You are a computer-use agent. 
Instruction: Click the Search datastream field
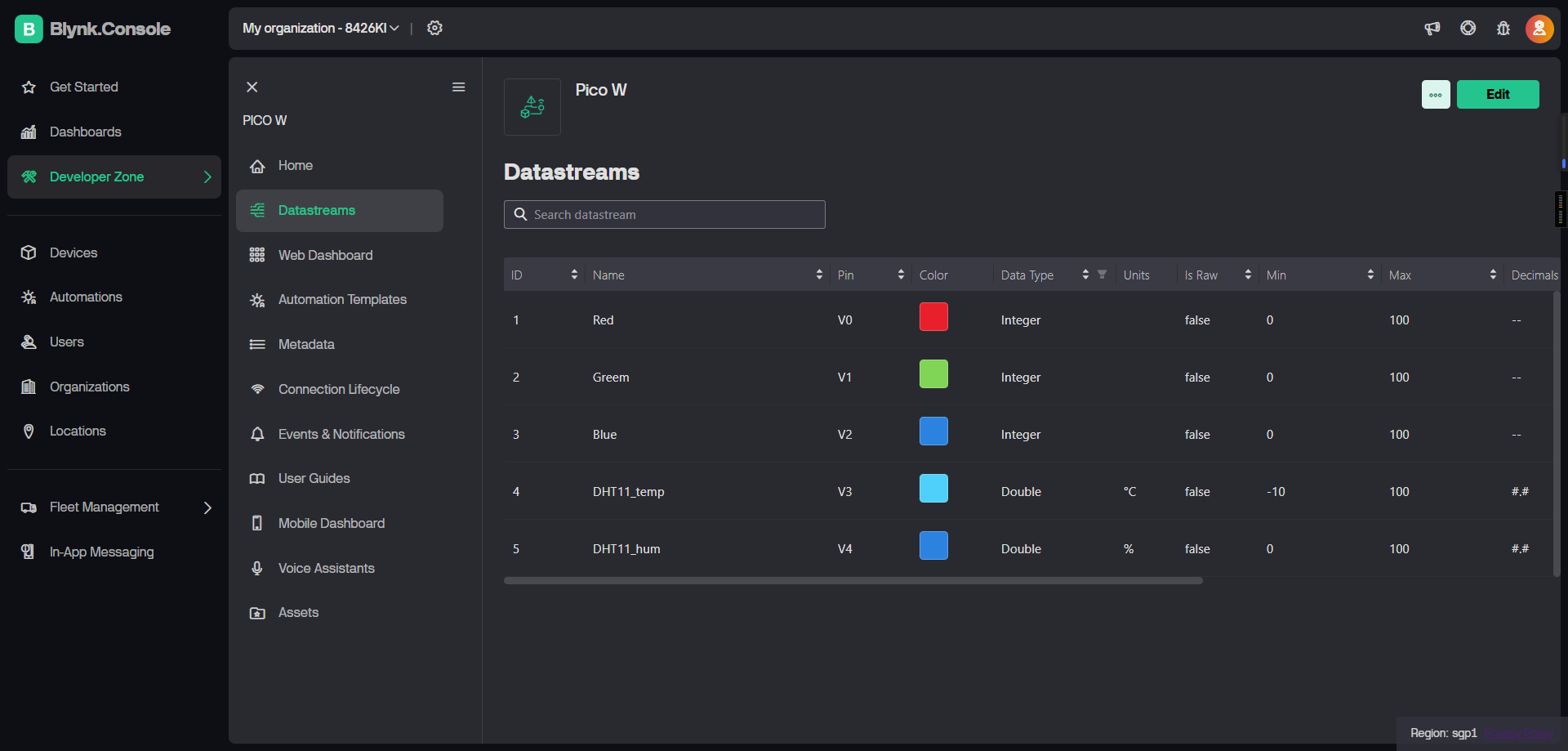click(665, 215)
